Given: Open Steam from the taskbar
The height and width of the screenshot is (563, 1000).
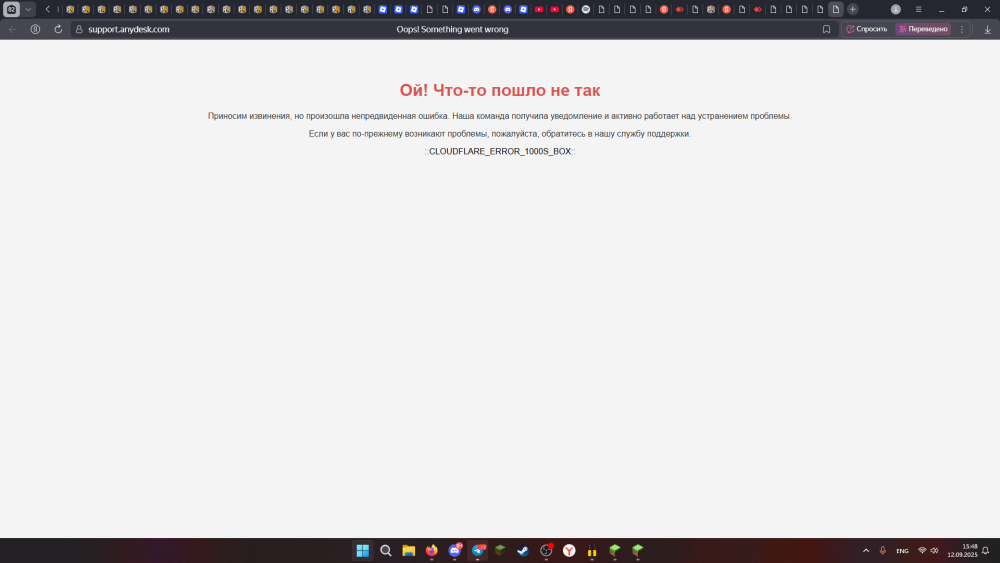Looking at the screenshot, I should pos(523,551).
